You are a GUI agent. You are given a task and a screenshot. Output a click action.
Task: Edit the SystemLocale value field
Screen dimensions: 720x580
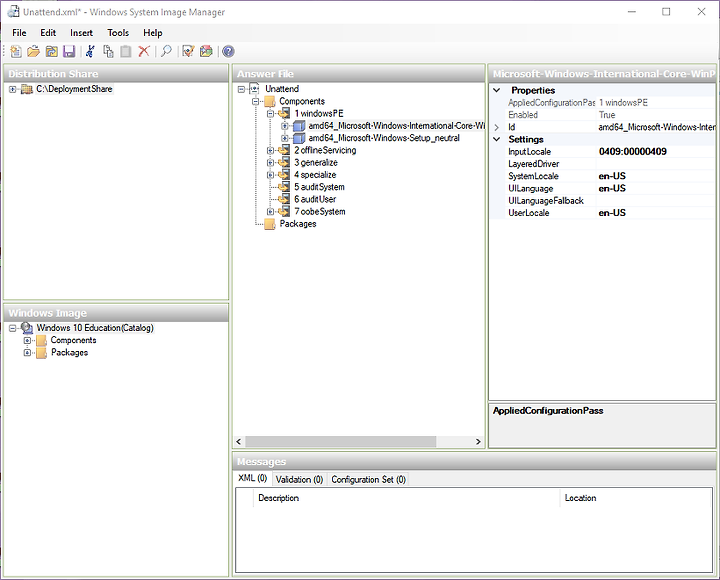click(x=656, y=176)
